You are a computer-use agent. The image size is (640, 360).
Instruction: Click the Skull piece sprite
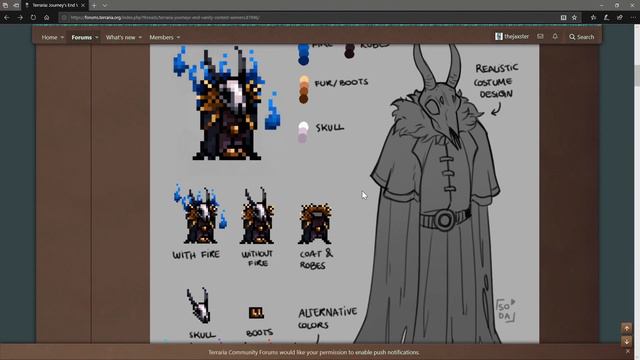199,306
